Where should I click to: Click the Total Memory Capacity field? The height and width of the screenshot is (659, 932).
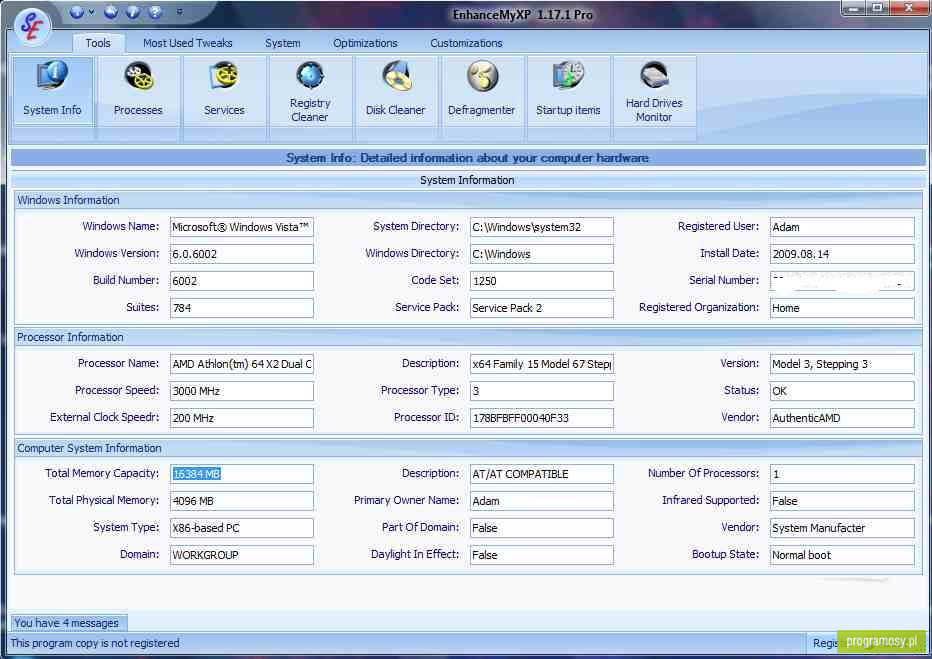pyautogui.click(x=241, y=474)
